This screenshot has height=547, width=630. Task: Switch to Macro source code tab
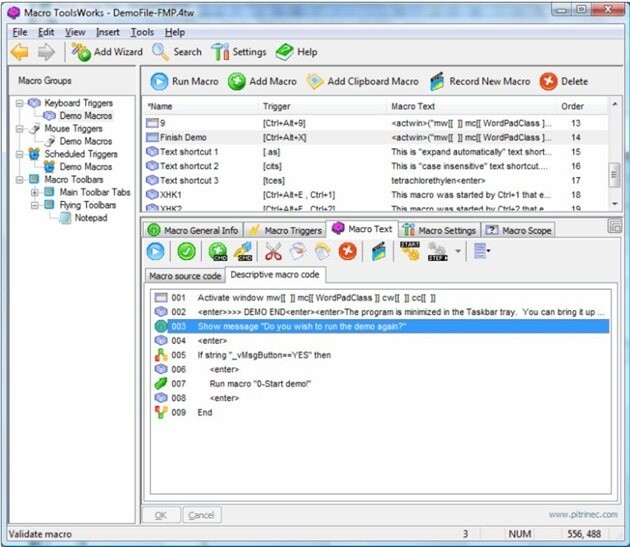[184, 275]
